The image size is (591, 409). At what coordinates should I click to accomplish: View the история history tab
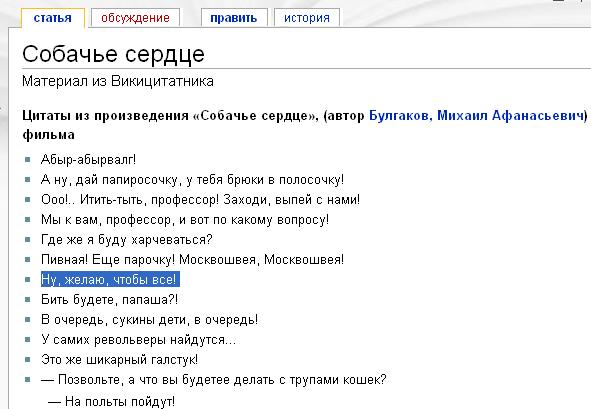pos(307,18)
